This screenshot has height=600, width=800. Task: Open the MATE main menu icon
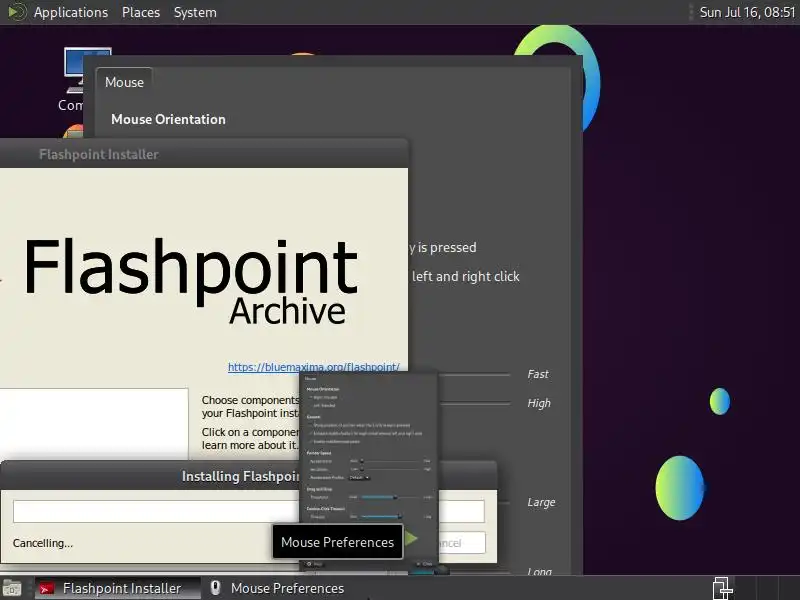tap(16, 12)
